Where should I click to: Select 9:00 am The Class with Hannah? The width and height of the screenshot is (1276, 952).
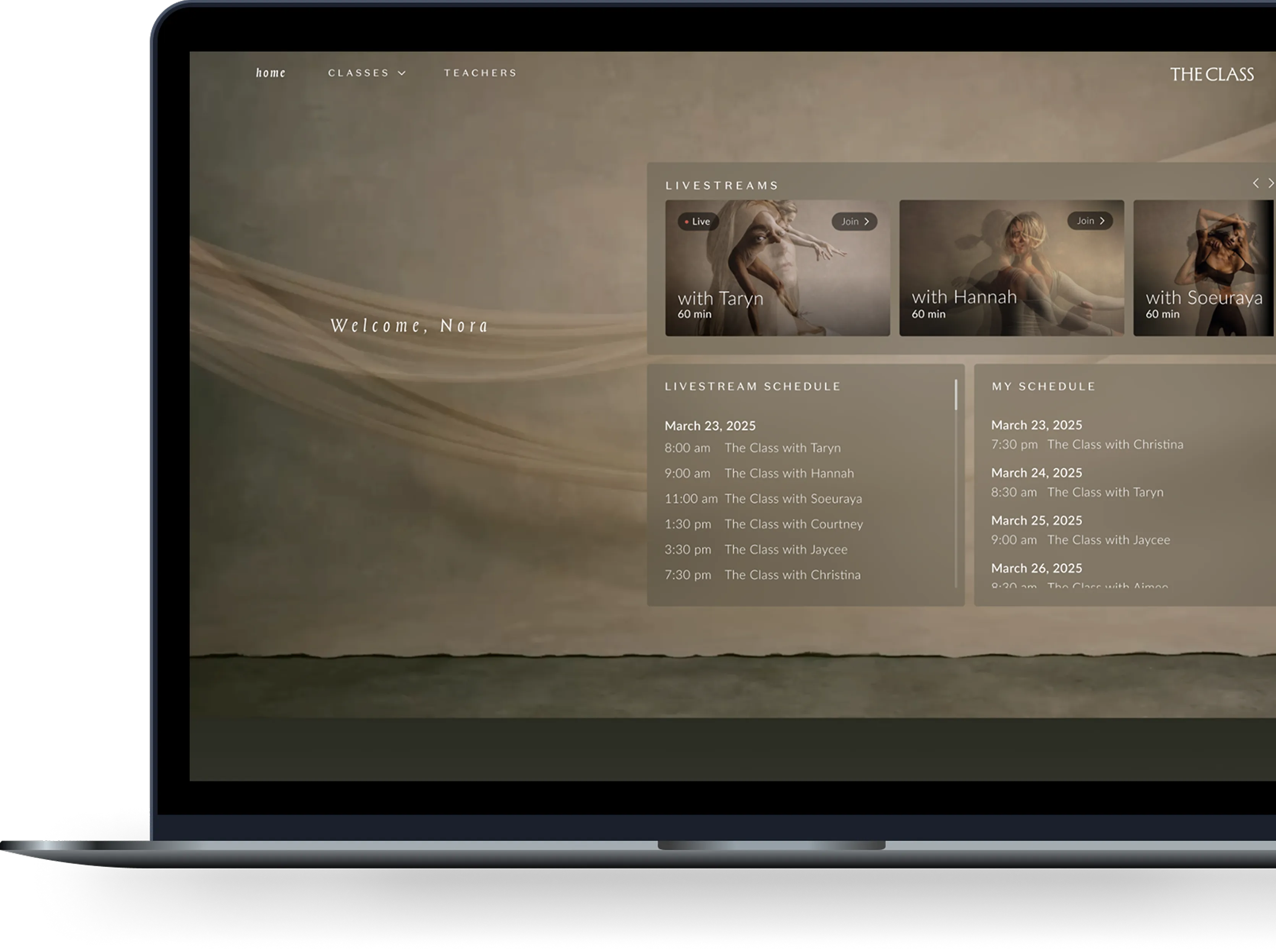(x=759, y=473)
